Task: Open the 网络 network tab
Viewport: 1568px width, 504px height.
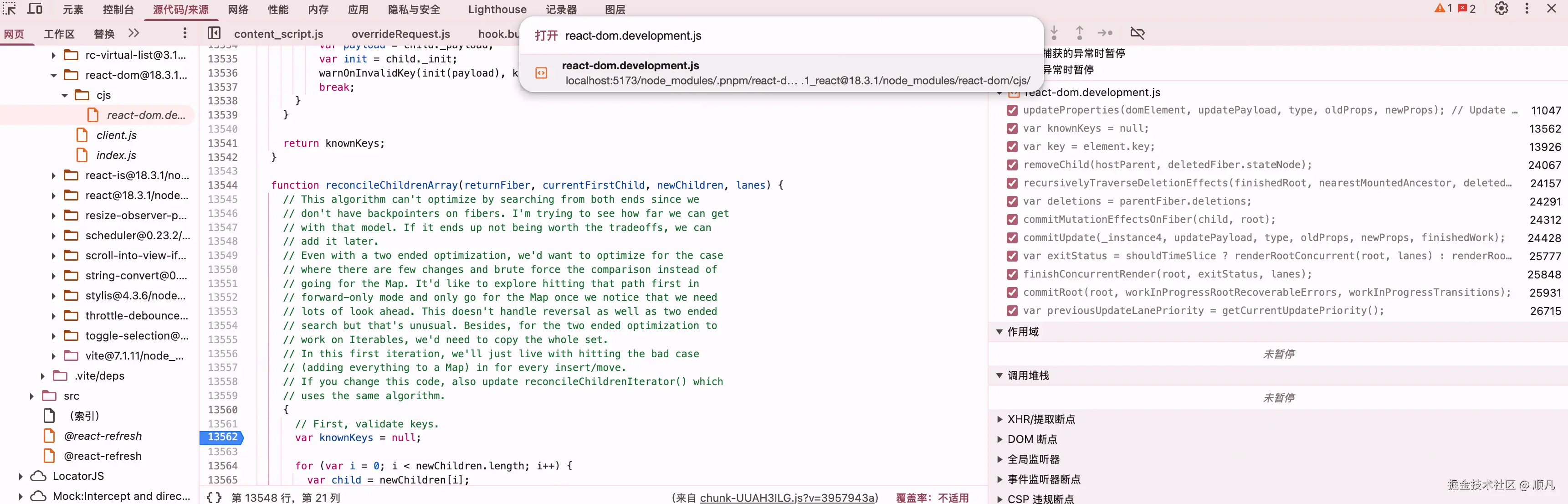Action: point(238,9)
